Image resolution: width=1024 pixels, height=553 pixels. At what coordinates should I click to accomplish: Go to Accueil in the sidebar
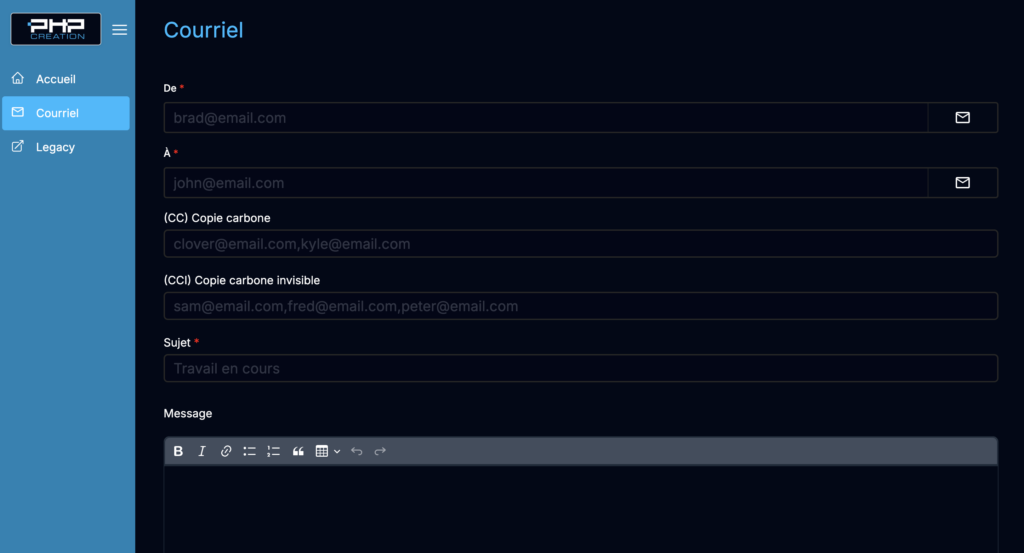[x=56, y=79]
